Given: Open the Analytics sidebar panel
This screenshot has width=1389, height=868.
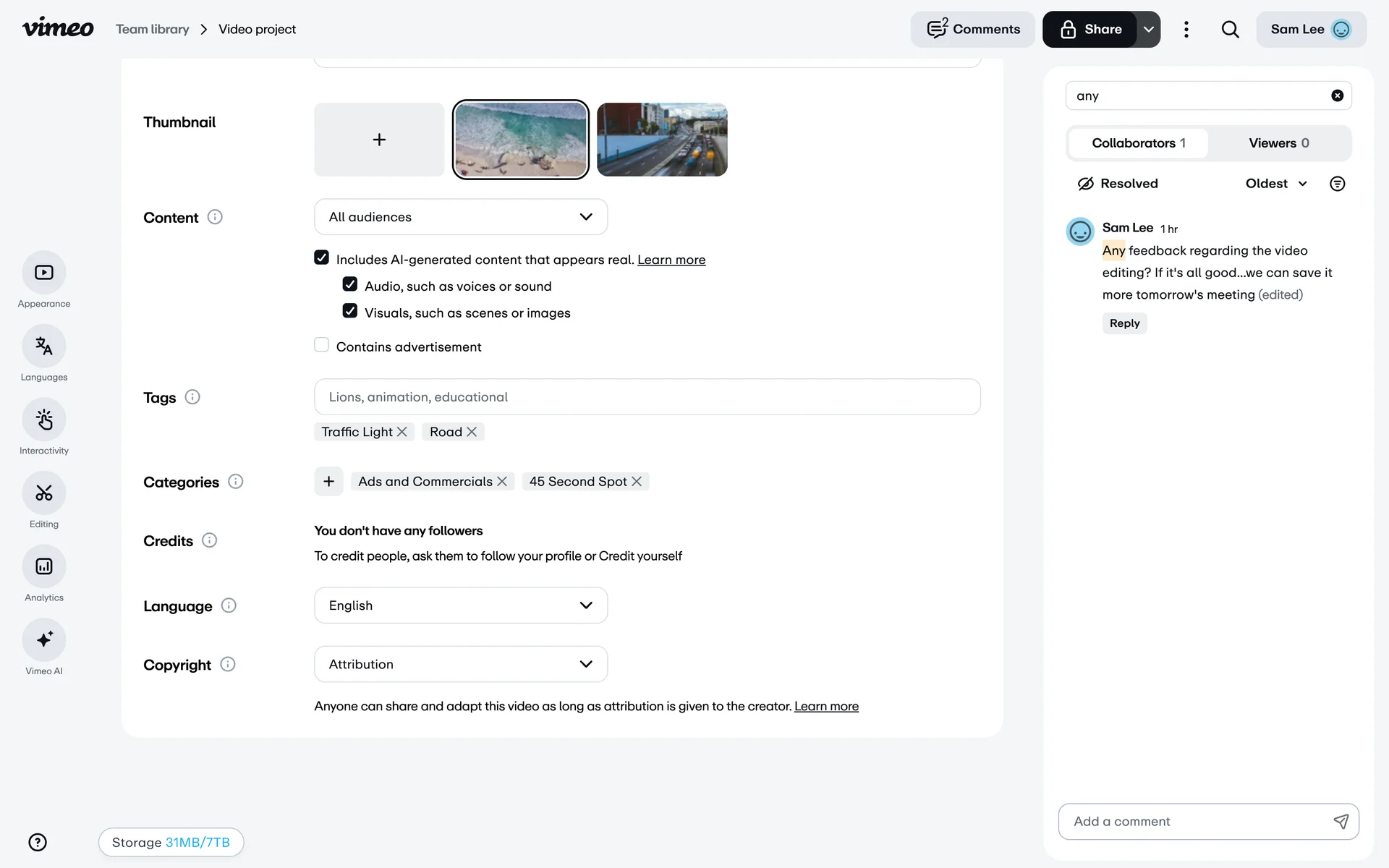Looking at the screenshot, I should [44, 566].
